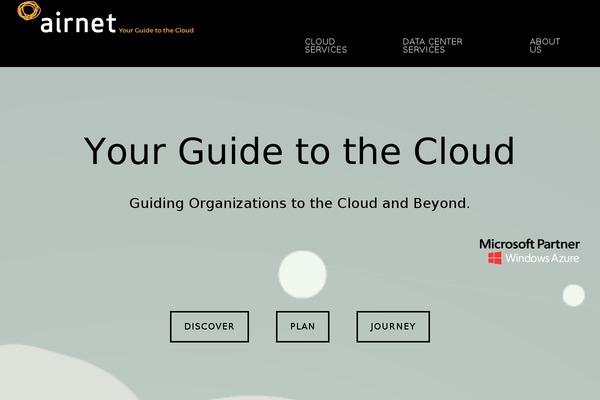Click the orange tagline in the header
The image size is (600, 400).
[x=156, y=30]
